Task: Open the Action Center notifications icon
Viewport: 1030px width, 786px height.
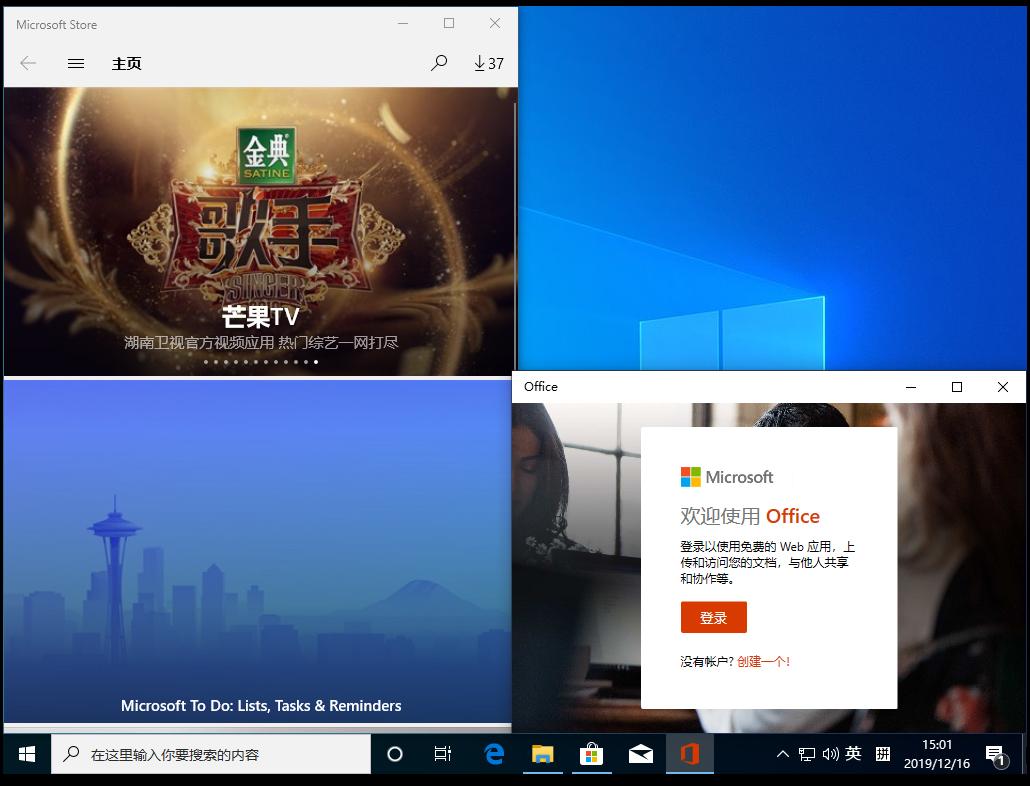Action: (x=995, y=755)
